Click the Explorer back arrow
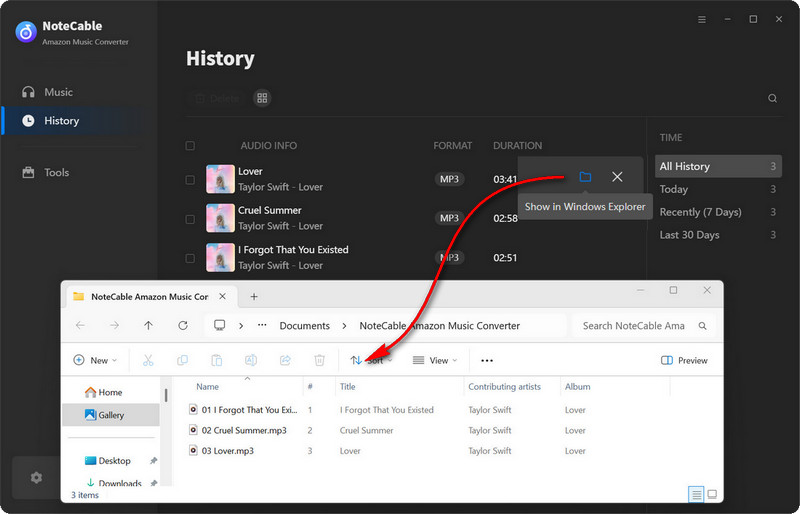 [80, 326]
